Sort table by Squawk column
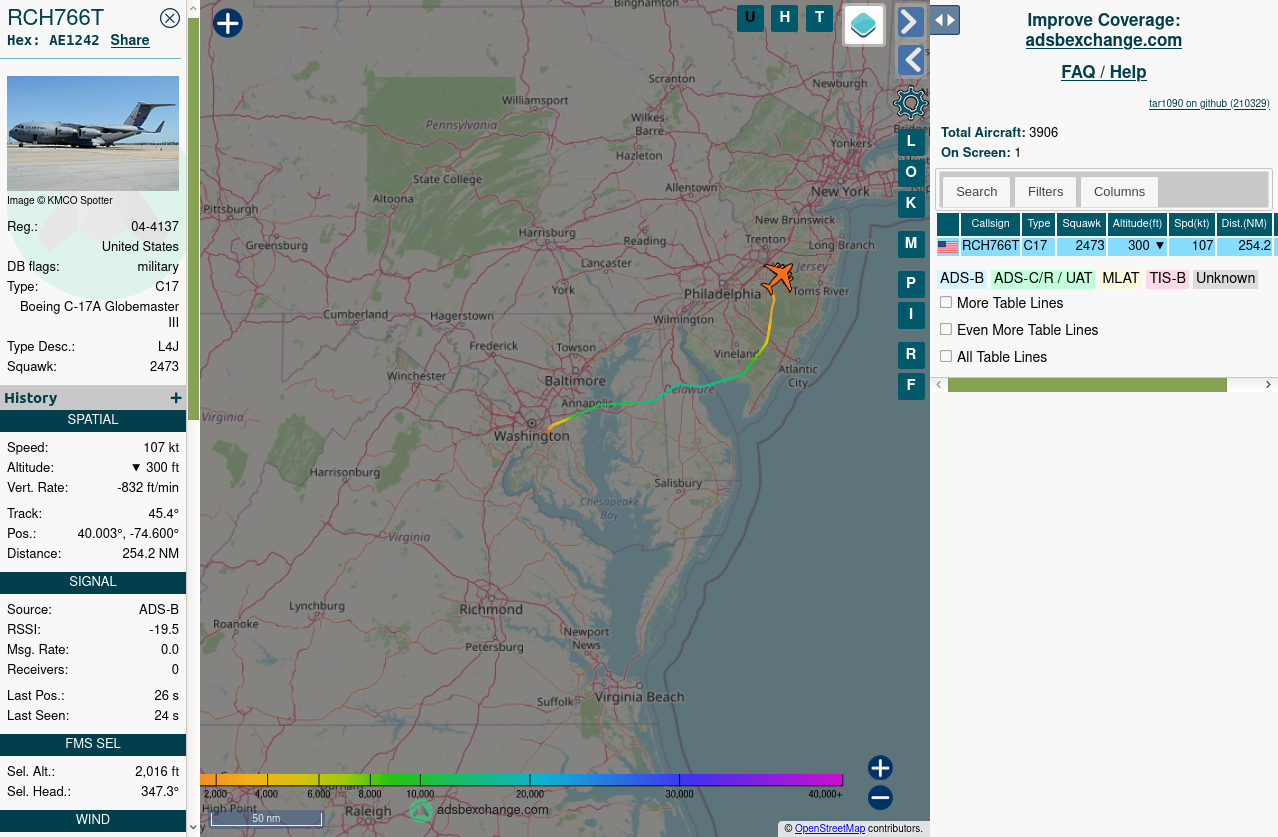The image size is (1278, 837). [x=1082, y=224]
